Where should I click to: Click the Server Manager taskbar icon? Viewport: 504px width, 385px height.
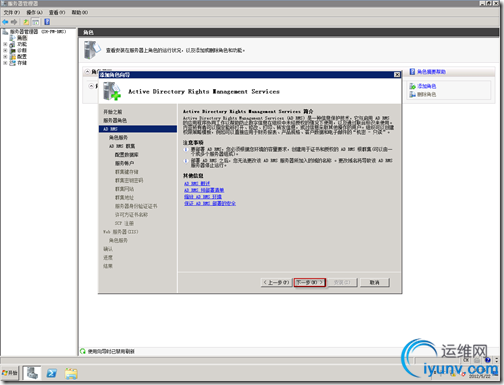tap(32, 373)
